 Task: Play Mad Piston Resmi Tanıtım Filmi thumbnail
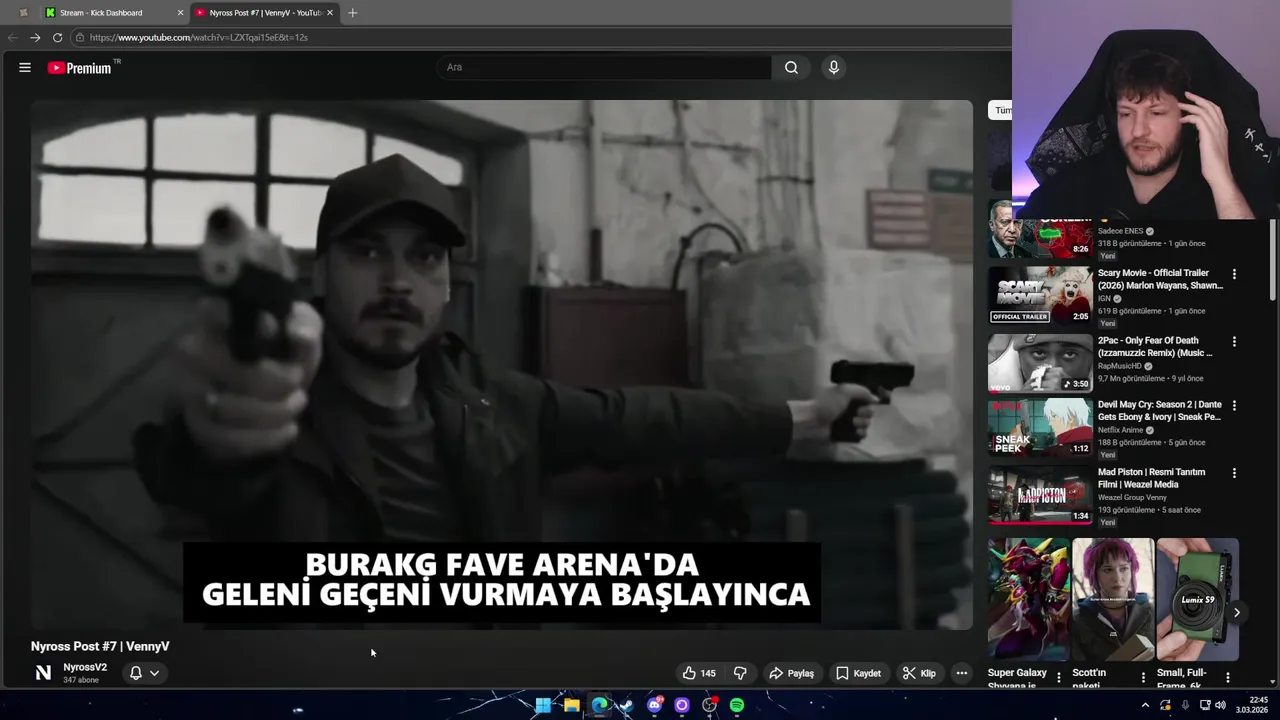(1040, 495)
